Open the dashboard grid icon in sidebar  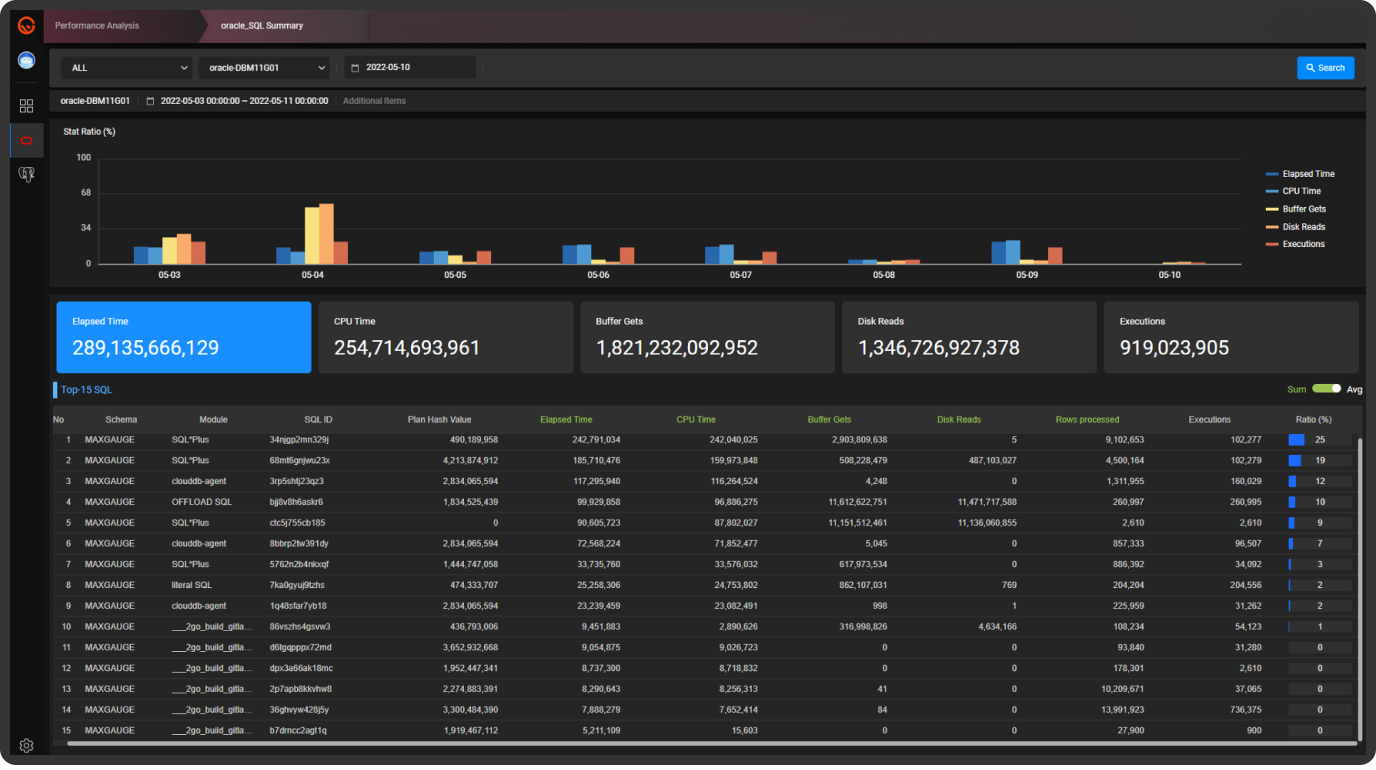pyautogui.click(x=26, y=106)
